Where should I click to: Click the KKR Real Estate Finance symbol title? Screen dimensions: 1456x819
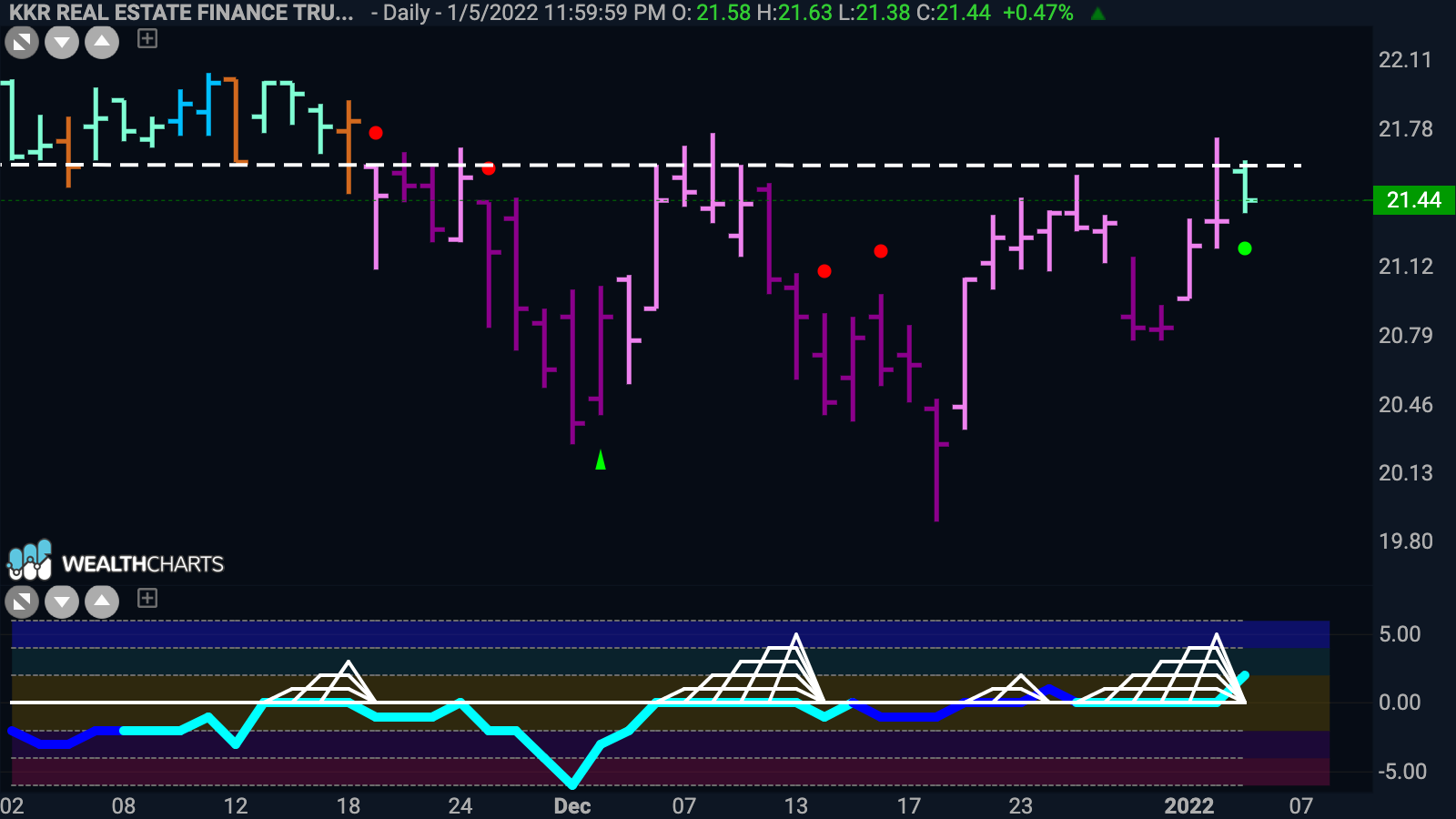click(x=181, y=13)
